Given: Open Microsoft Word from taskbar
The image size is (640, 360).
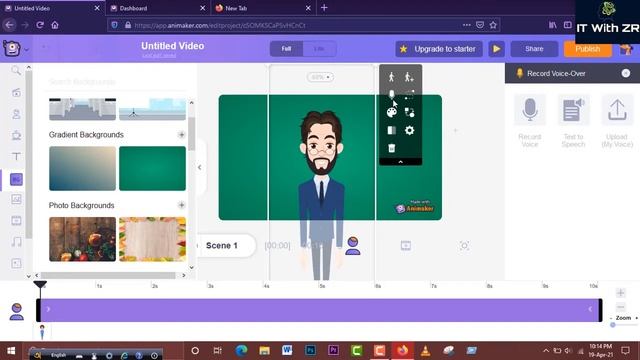Looking at the screenshot, I should (287, 350).
